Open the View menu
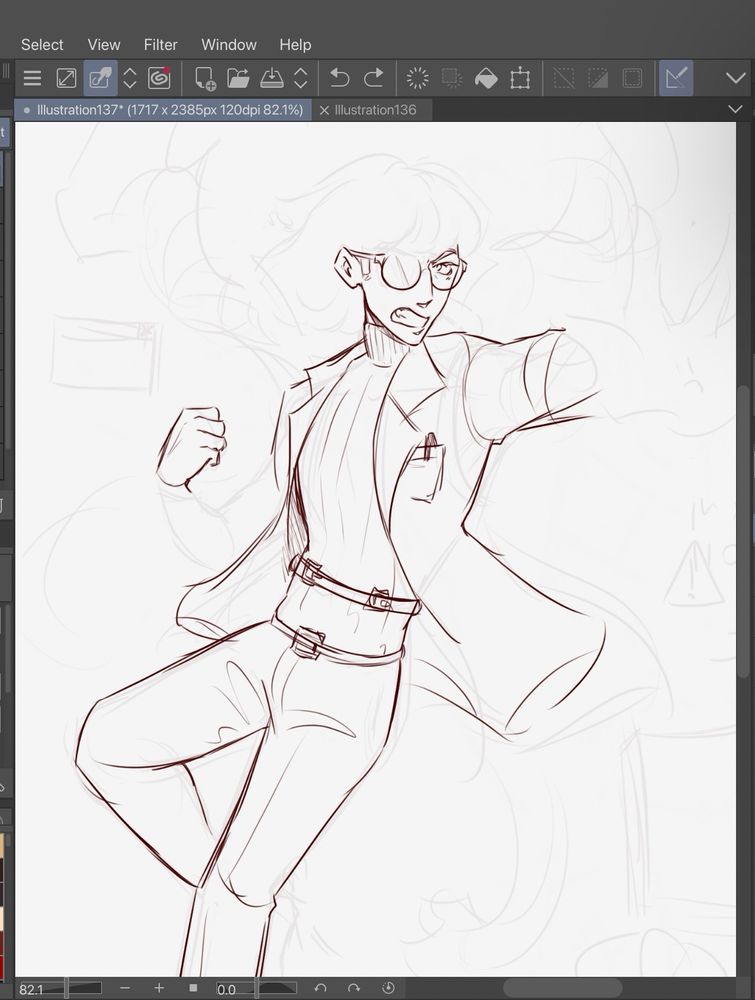The image size is (755, 1000). [104, 45]
